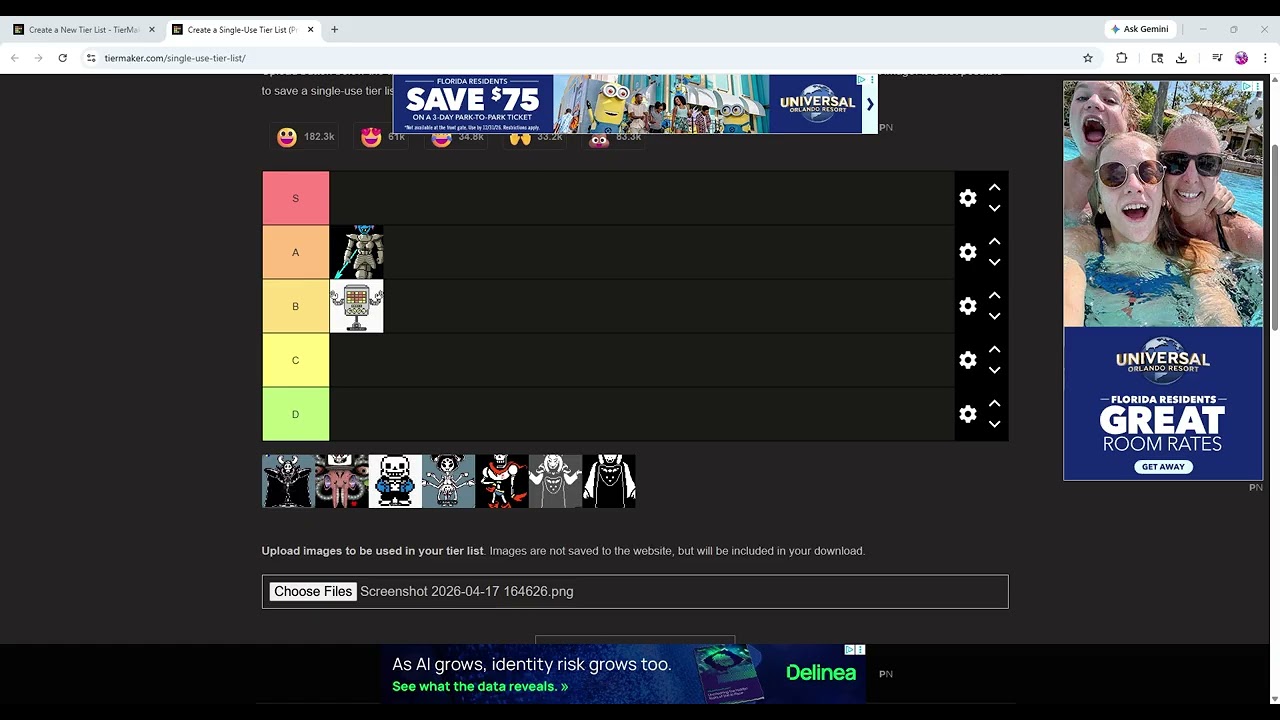Move the C tier row up

tap(994, 349)
